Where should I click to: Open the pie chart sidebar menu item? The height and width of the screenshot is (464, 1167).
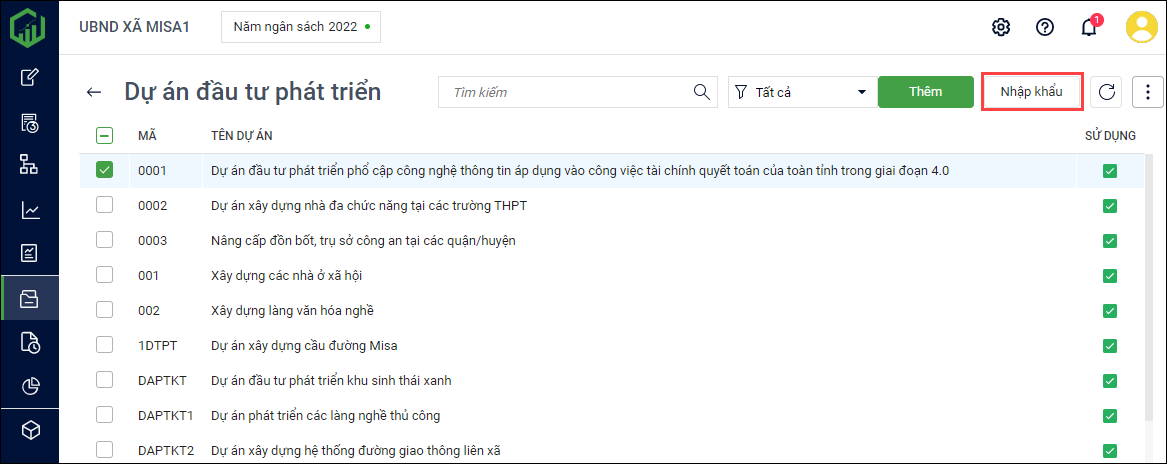[30, 386]
